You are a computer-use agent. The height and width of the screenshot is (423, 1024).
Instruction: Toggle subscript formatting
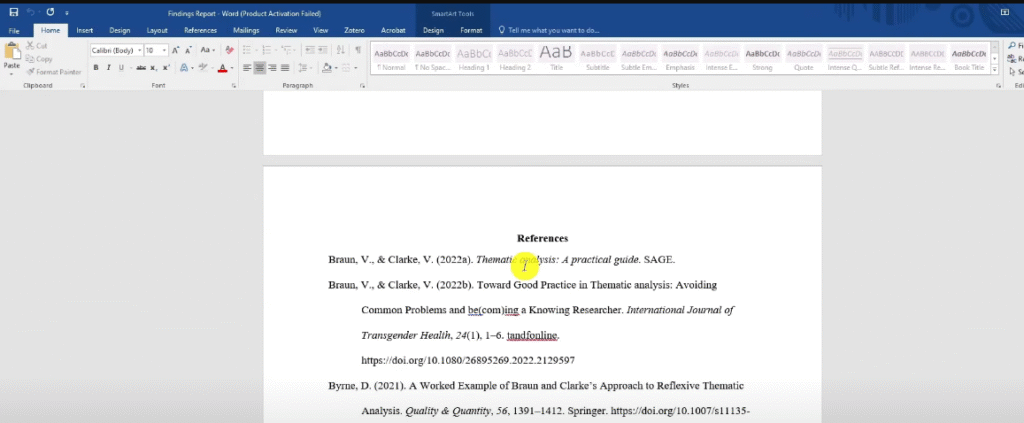tap(153, 67)
